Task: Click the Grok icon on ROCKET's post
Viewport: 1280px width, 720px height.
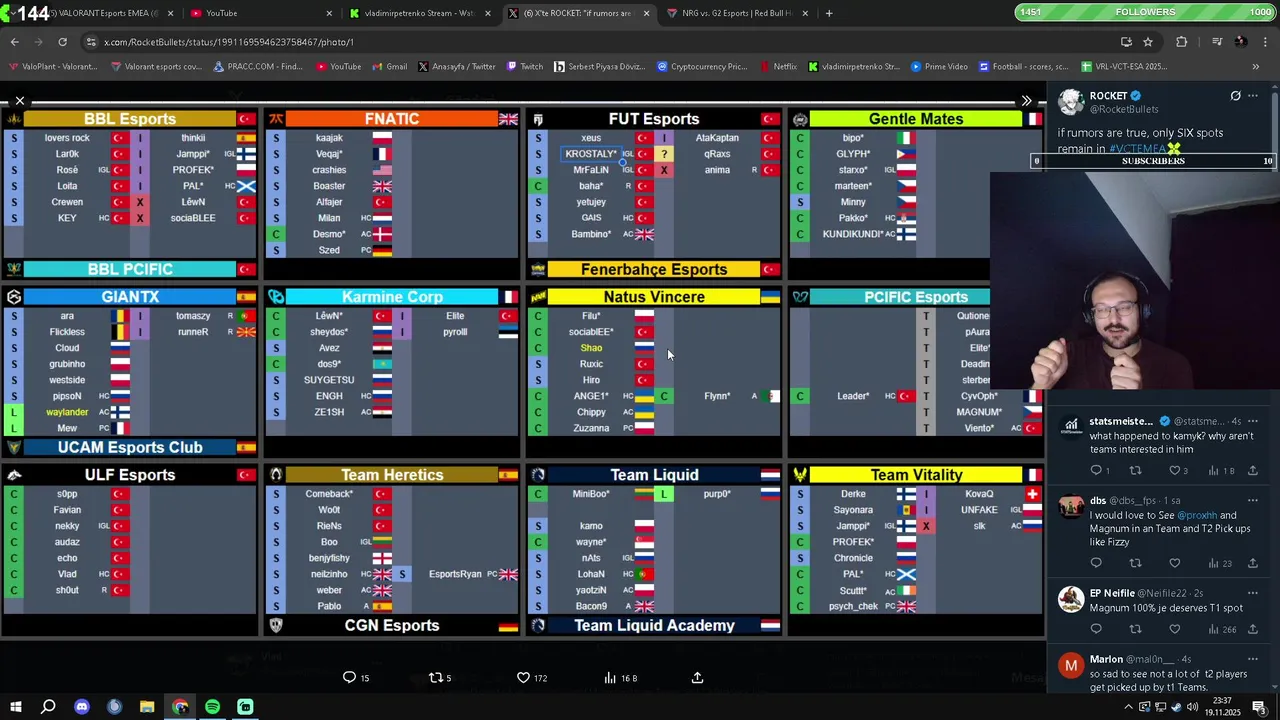Action: [x=1235, y=96]
